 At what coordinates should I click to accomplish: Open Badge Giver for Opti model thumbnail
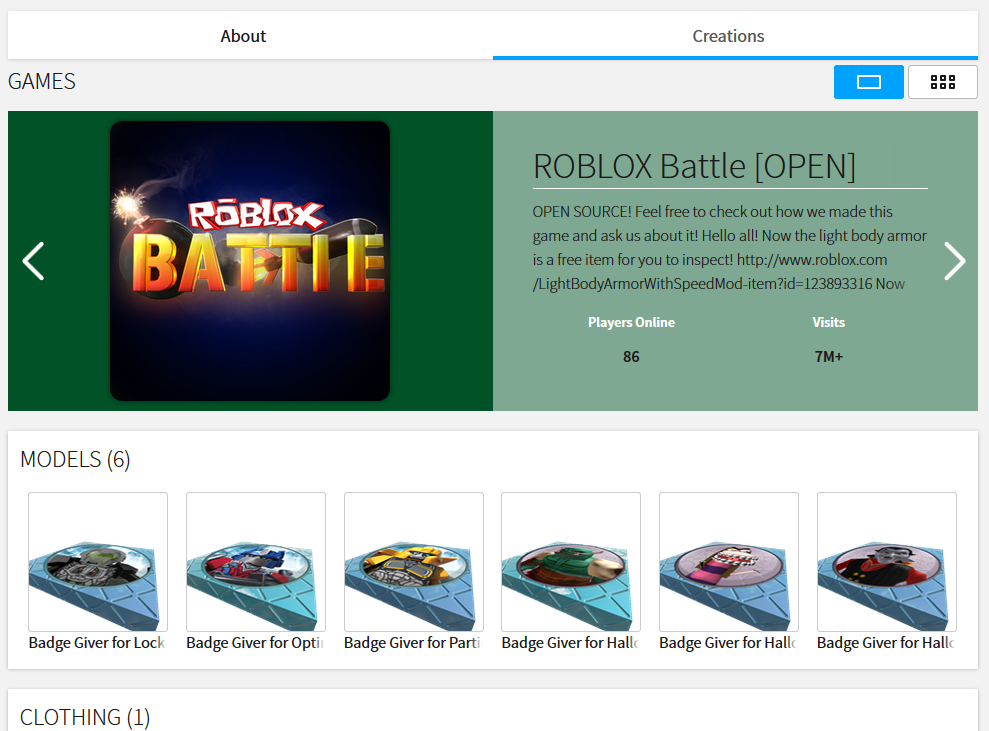tap(255, 561)
